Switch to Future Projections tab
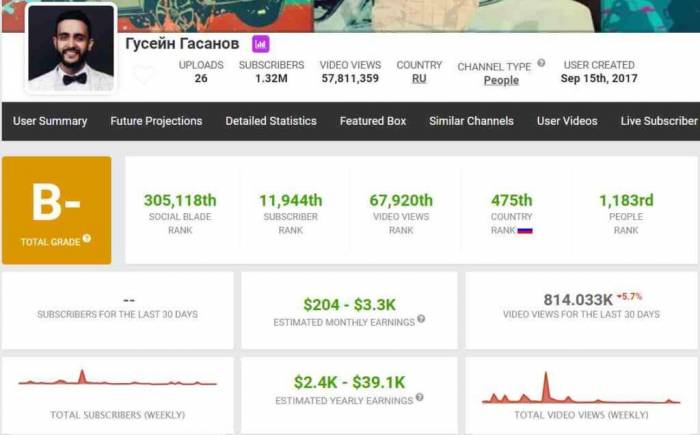Image resolution: width=700 pixels, height=435 pixels. [156, 121]
